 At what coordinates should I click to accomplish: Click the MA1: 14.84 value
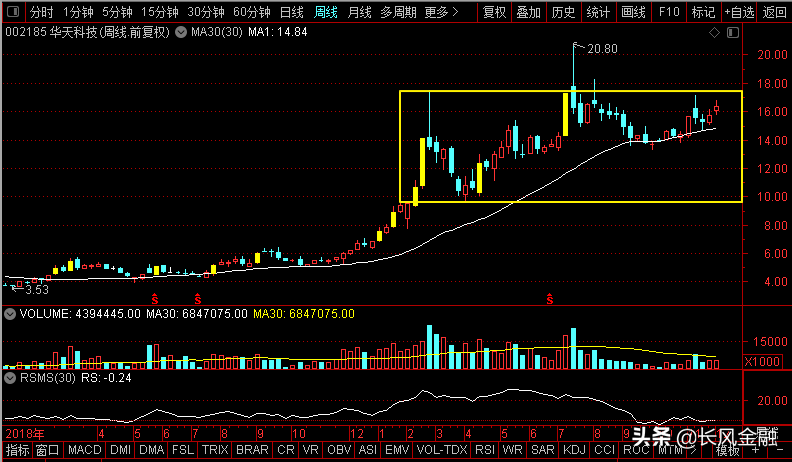click(x=278, y=32)
